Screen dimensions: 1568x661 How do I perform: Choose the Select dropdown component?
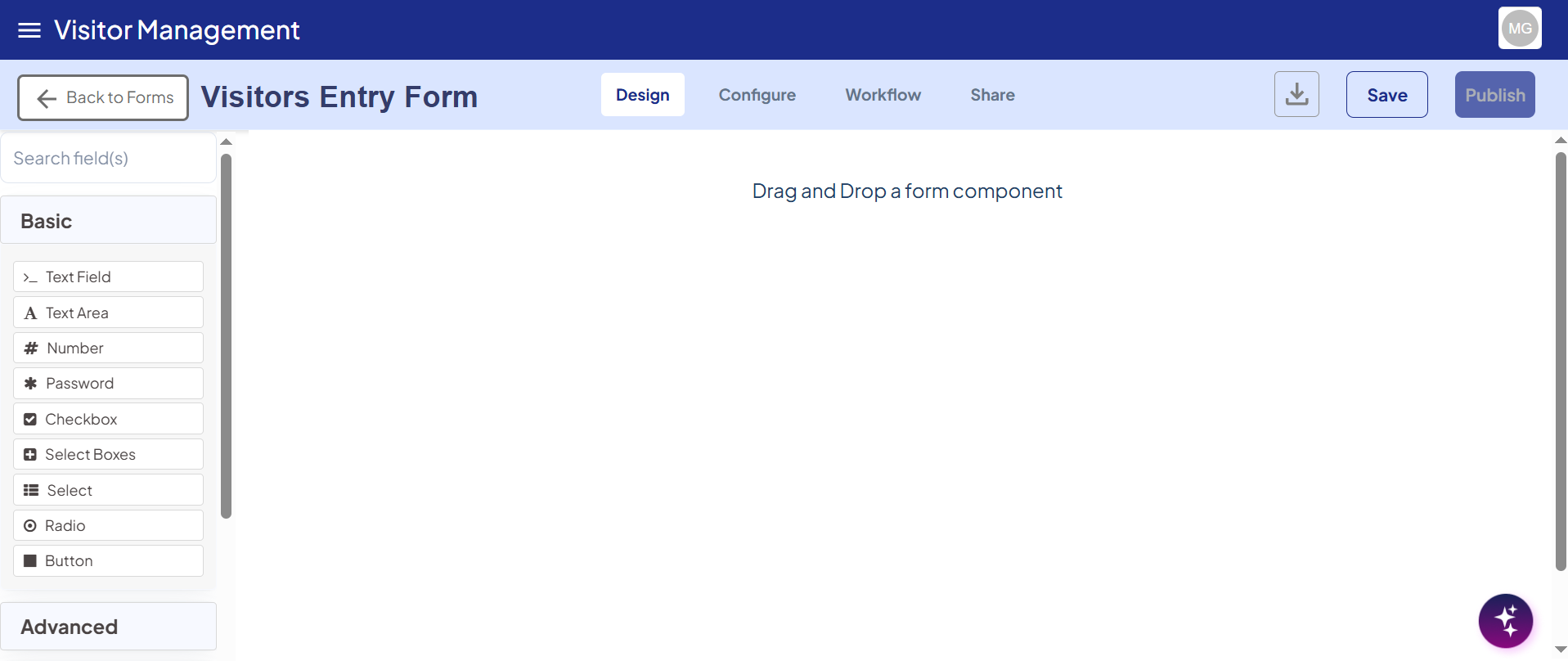[108, 491]
